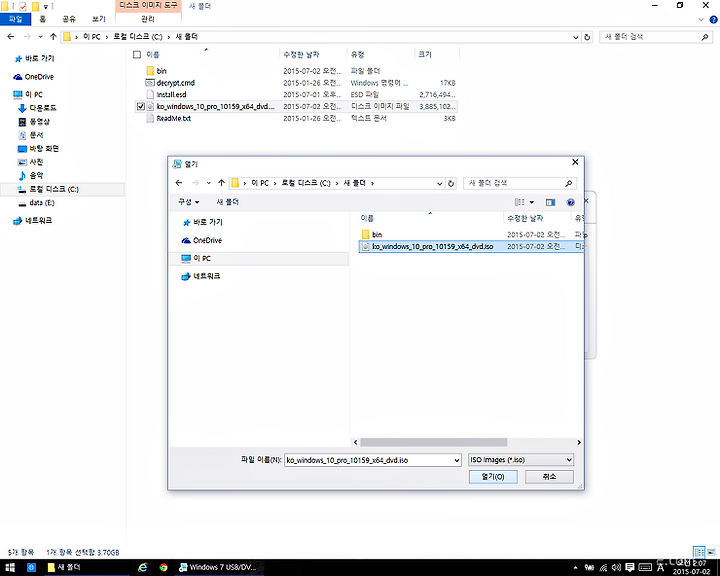Switch to details view in the Explorer status bar
Screen dimensions: 720x576
click(699, 552)
